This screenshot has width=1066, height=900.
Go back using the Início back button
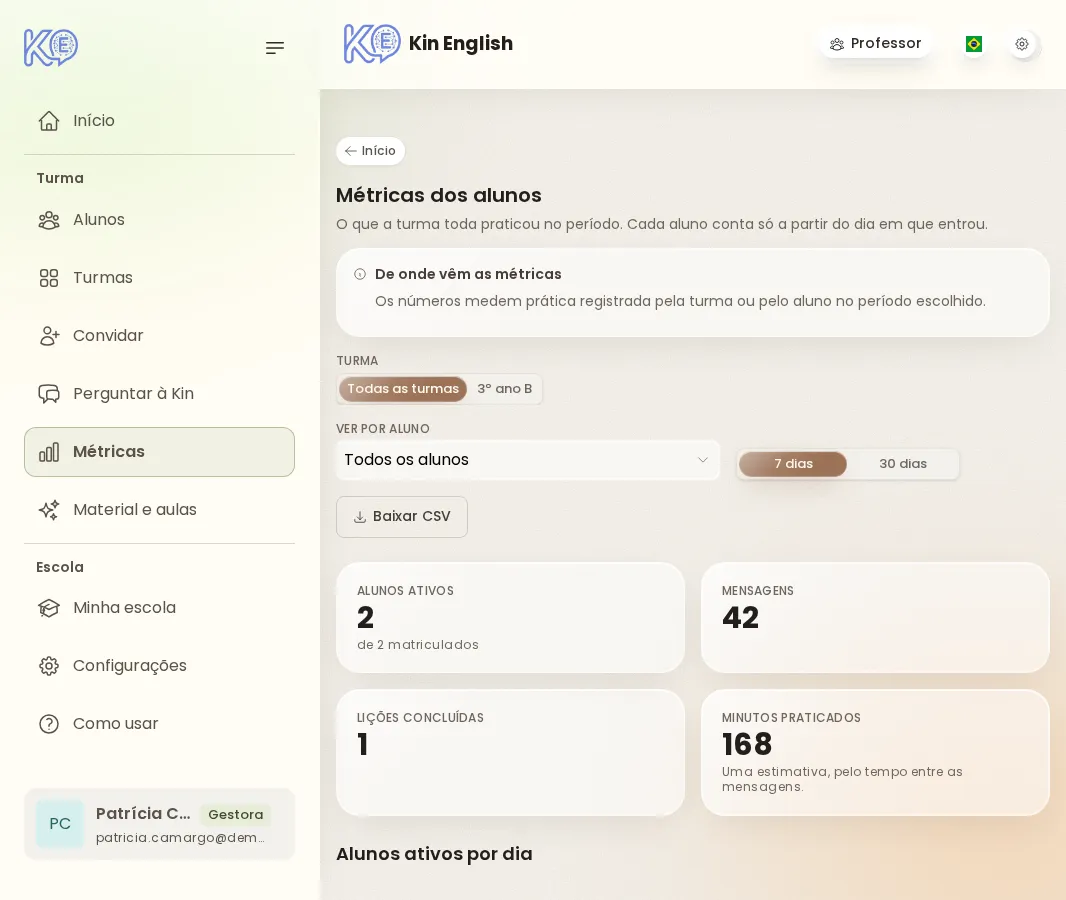(x=371, y=151)
